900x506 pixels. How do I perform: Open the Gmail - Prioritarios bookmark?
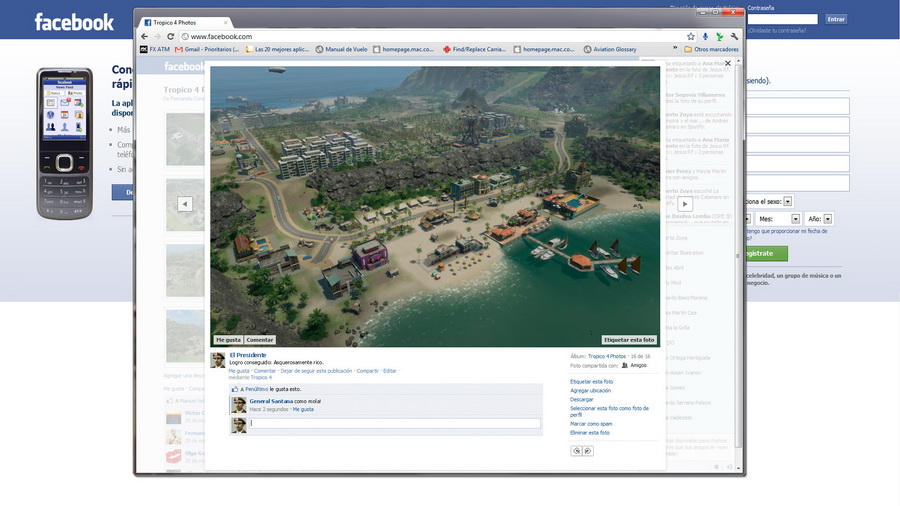[207, 49]
